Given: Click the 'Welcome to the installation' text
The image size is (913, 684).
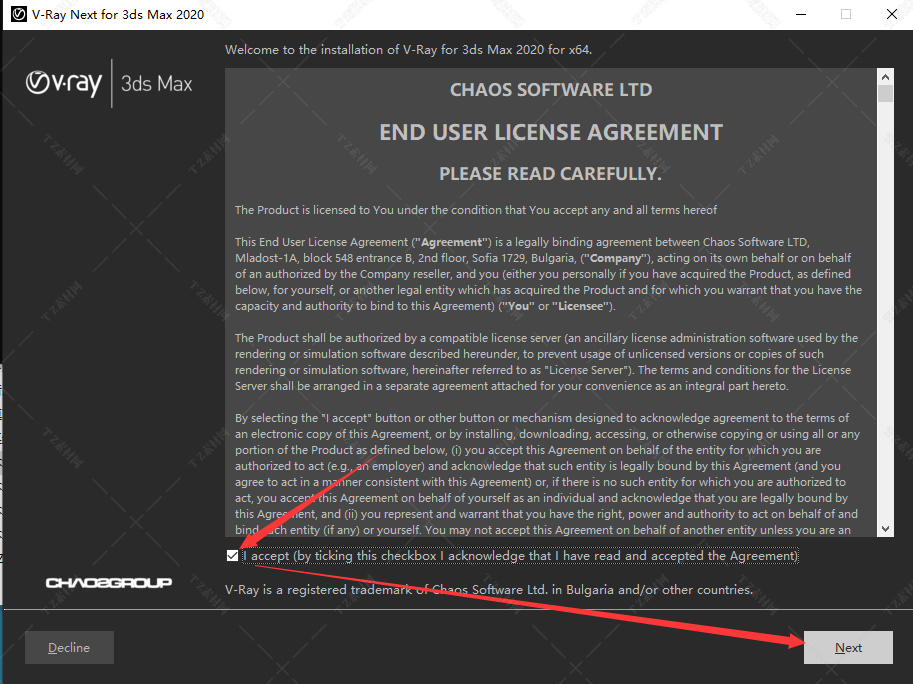Looking at the screenshot, I should [x=408, y=49].
